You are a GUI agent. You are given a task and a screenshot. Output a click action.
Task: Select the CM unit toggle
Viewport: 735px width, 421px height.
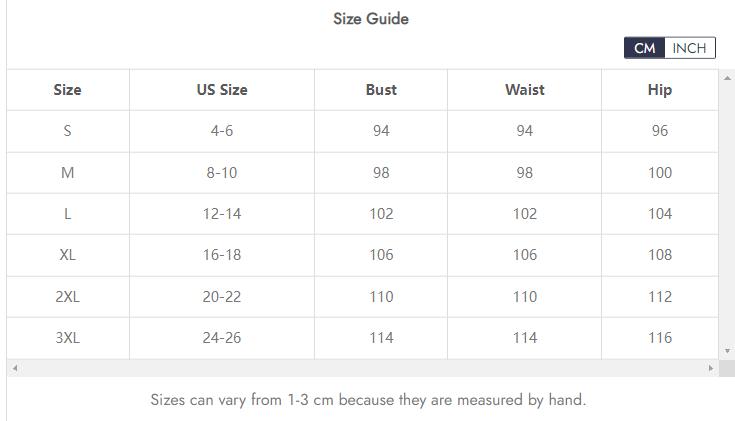click(645, 48)
